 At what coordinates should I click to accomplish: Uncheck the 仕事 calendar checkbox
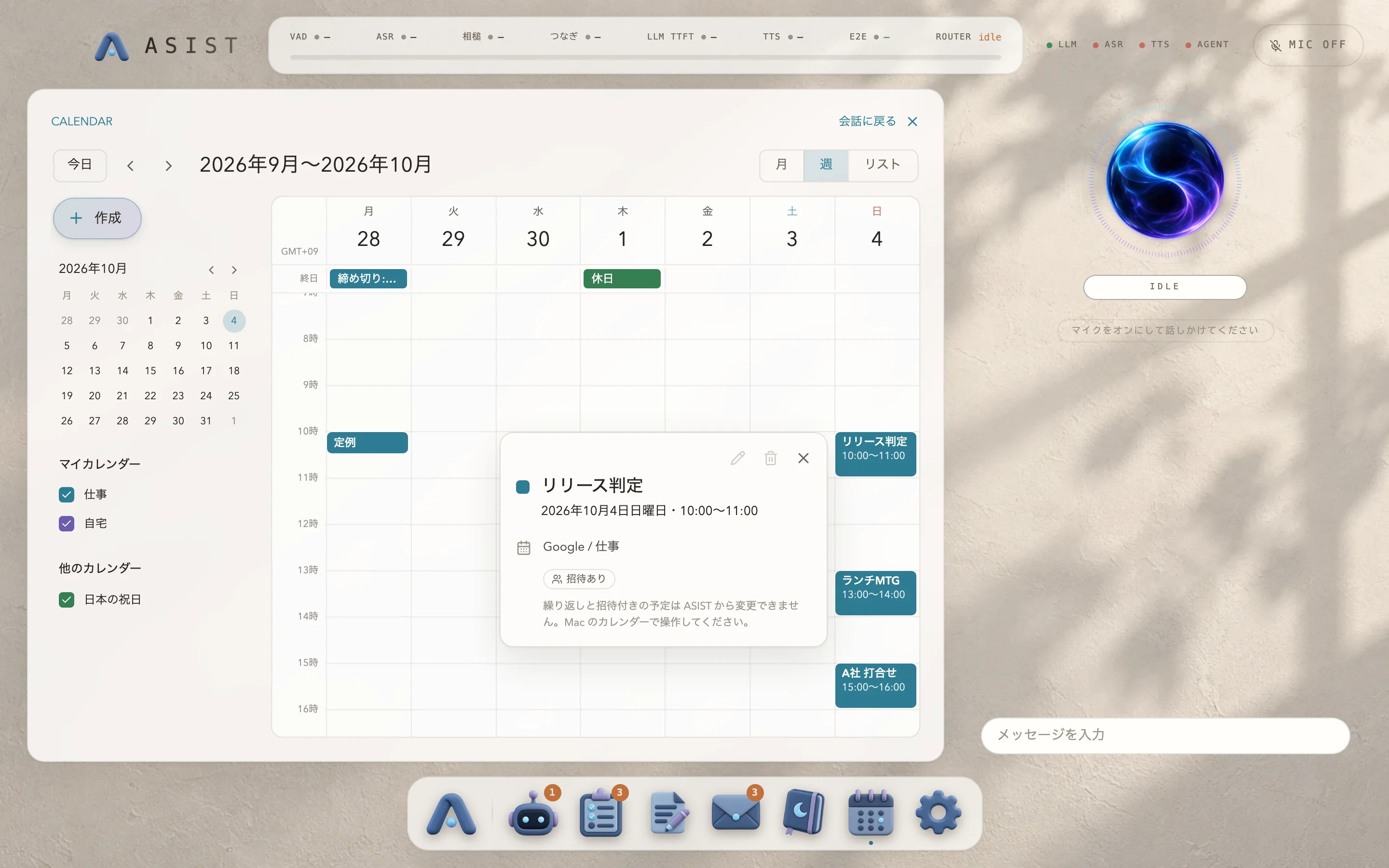pos(67,495)
